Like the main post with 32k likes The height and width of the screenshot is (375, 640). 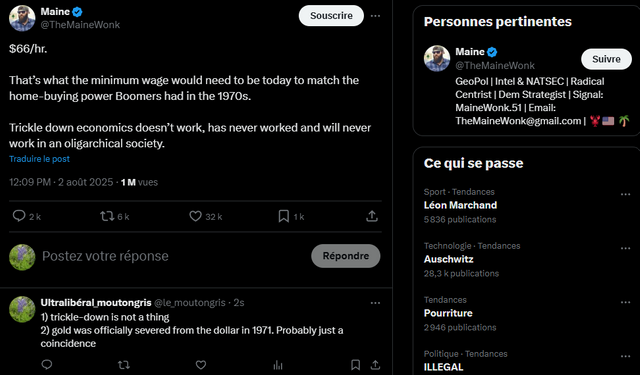196,216
